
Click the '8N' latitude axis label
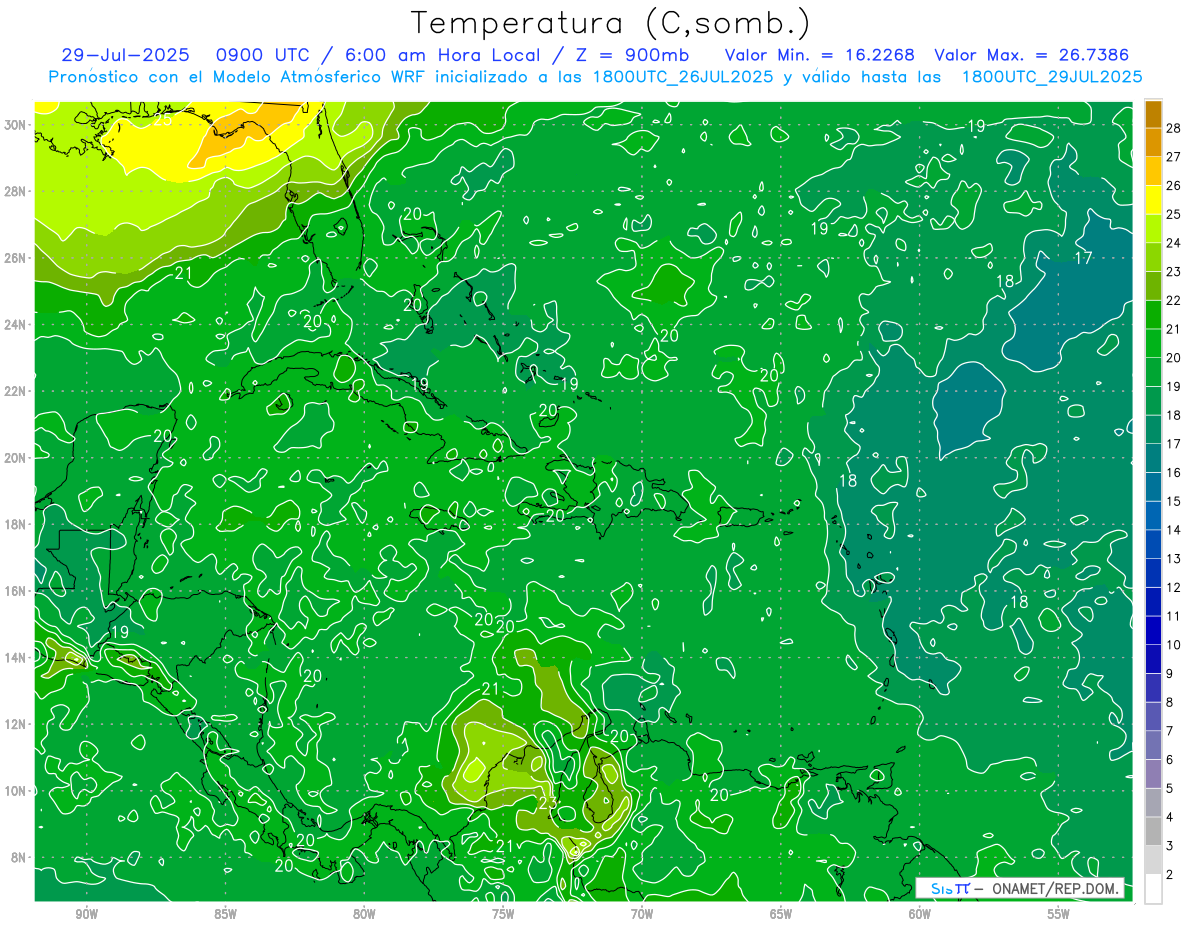pyautogui.click(x=19, y=857)
